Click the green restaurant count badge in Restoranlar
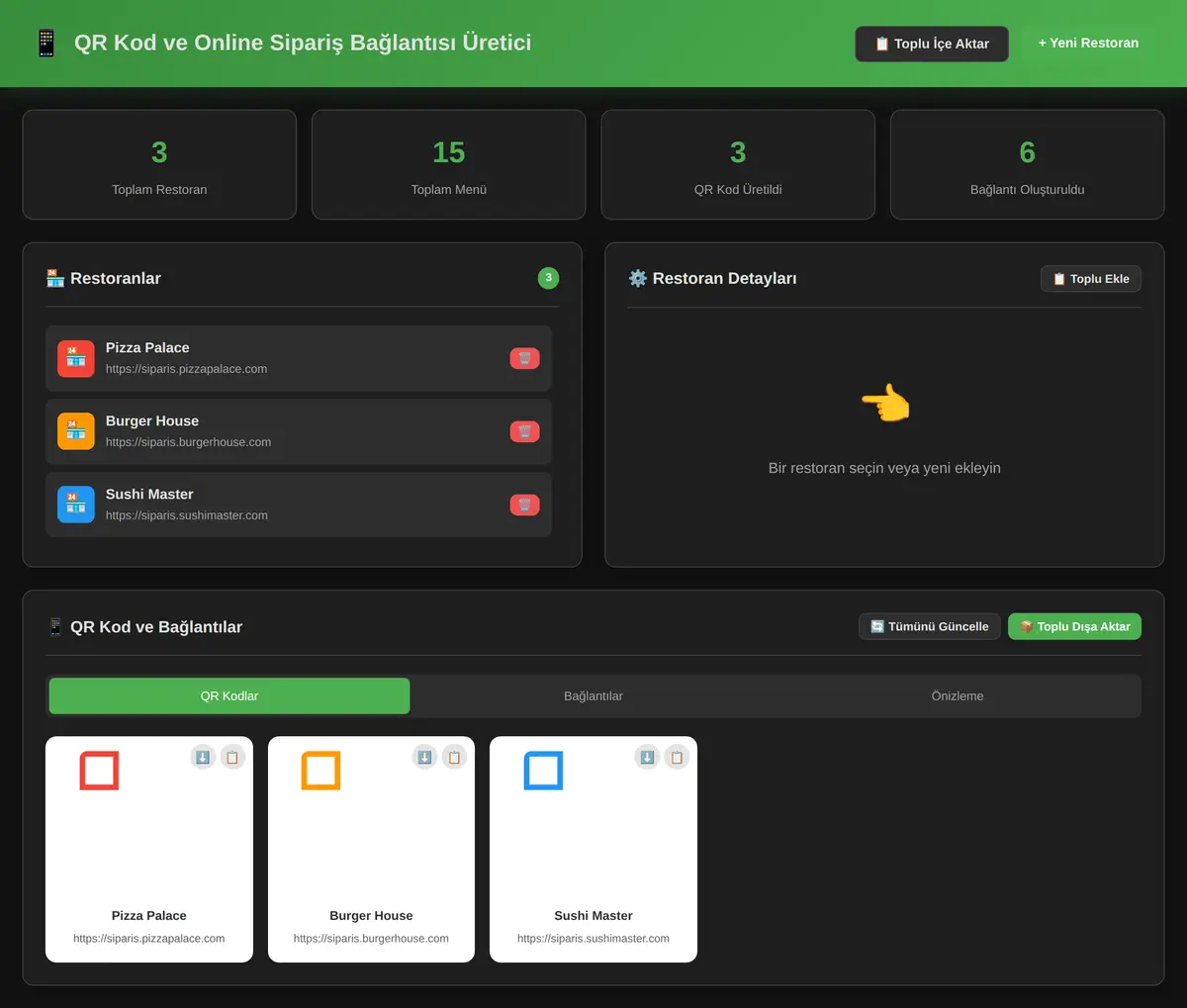Screen dimensions: 1187x1008 coord(548,278)
